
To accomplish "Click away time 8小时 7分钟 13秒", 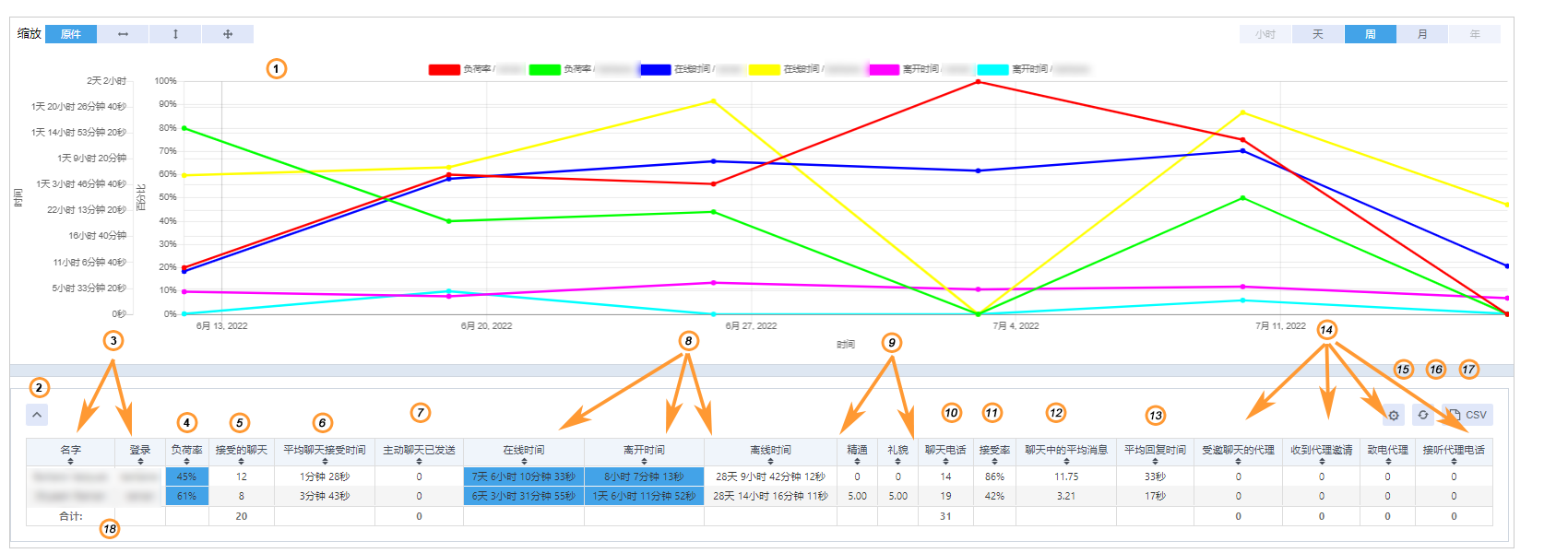I will point(644,477).
